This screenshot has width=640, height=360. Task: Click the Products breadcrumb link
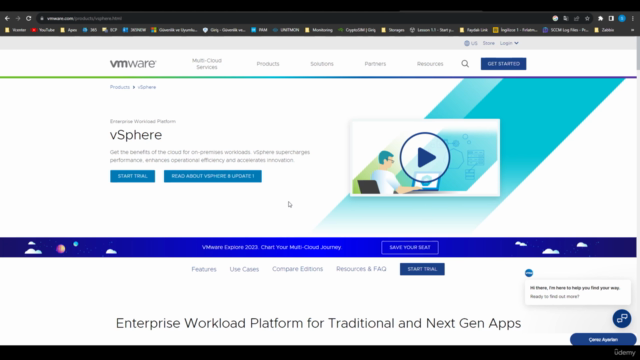[120, 87]
